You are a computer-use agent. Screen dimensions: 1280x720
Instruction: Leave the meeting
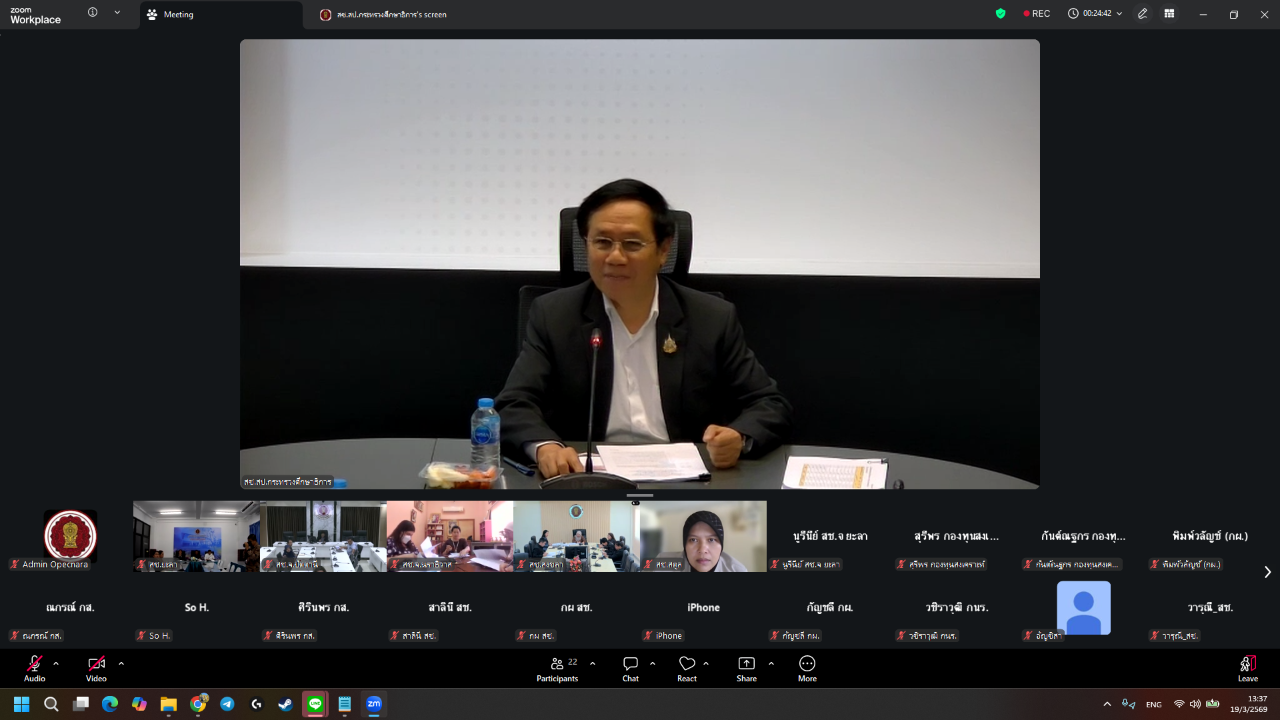[1247, 667]
